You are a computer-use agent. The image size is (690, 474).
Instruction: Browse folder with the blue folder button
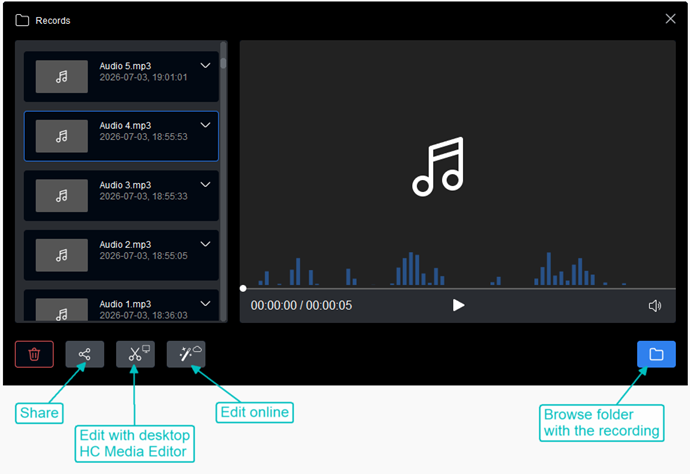coord(656,354)
